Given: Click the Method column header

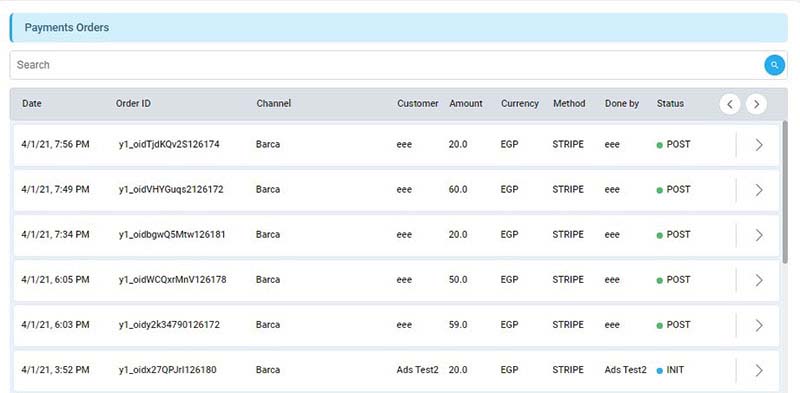Looking at the screenshot, I should coord(569,104).
